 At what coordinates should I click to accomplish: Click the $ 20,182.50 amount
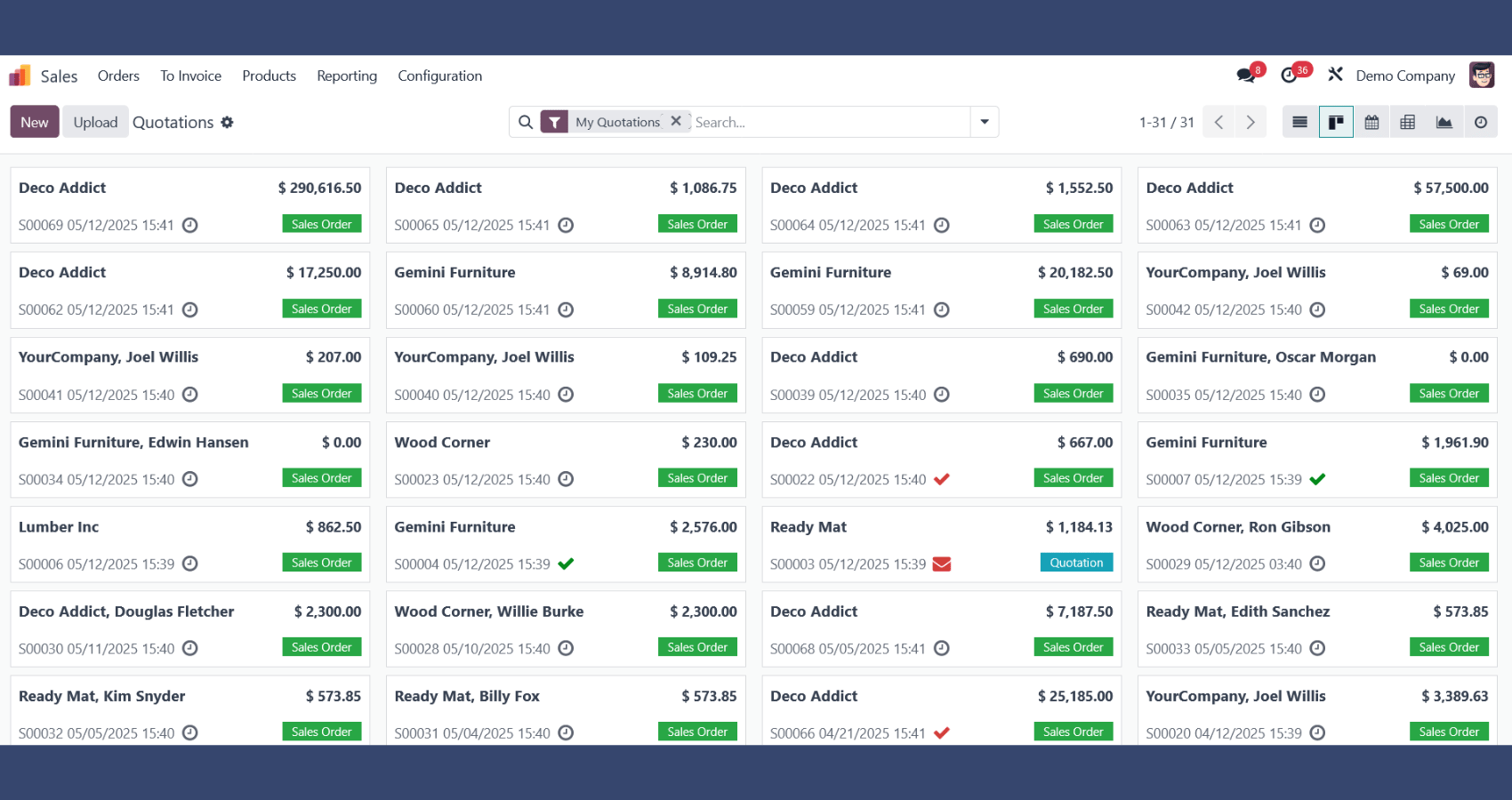click(x=1075, y=272)
